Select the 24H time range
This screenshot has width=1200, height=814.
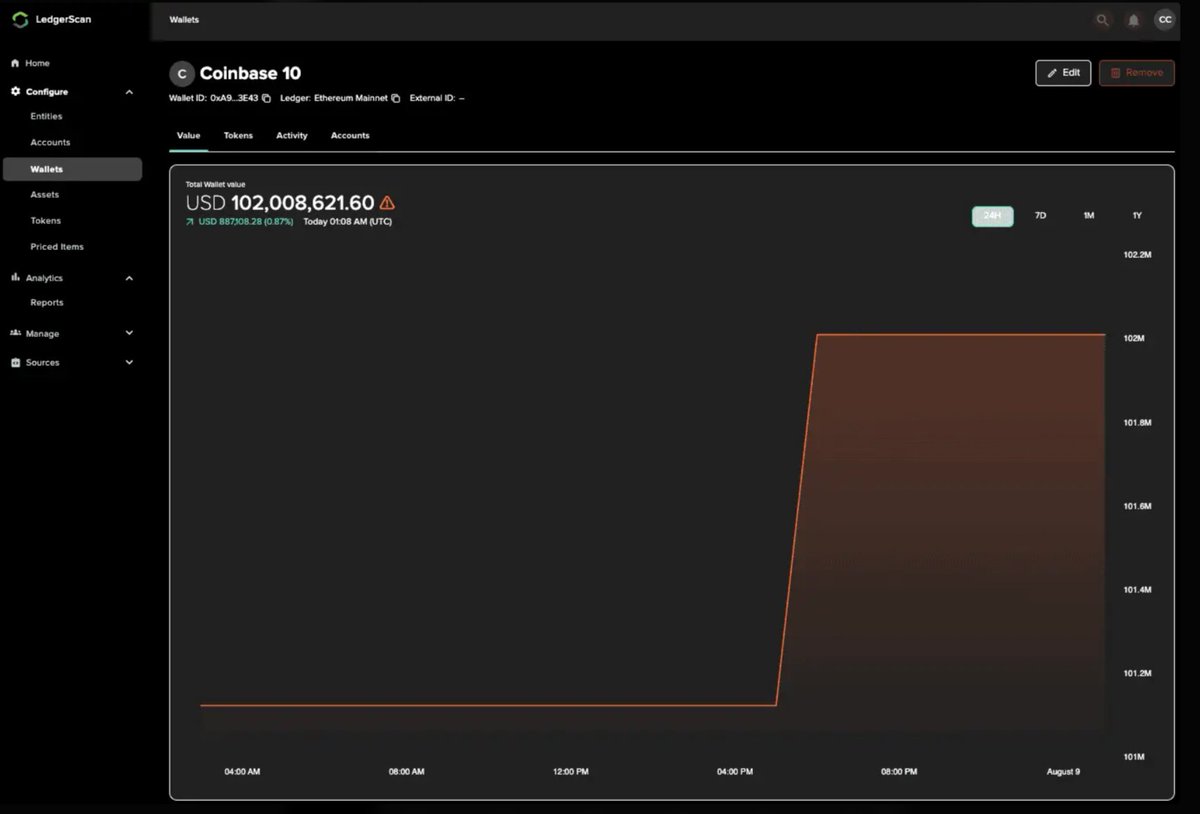click(x=992, y=216)
